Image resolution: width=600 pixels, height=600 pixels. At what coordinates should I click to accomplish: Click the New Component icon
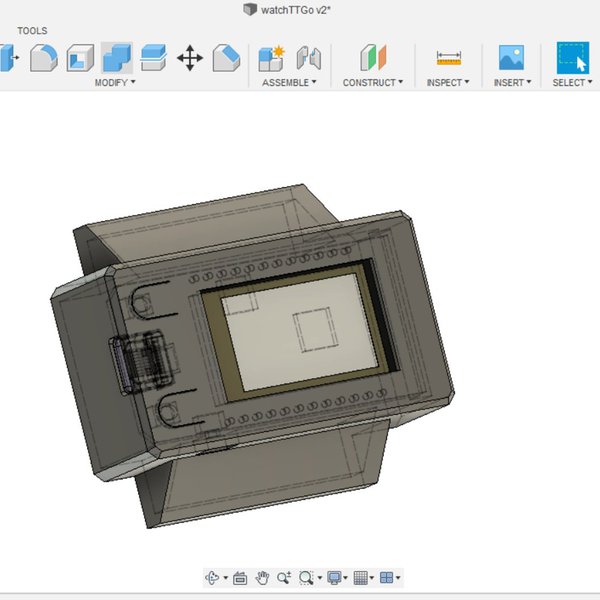271,58
